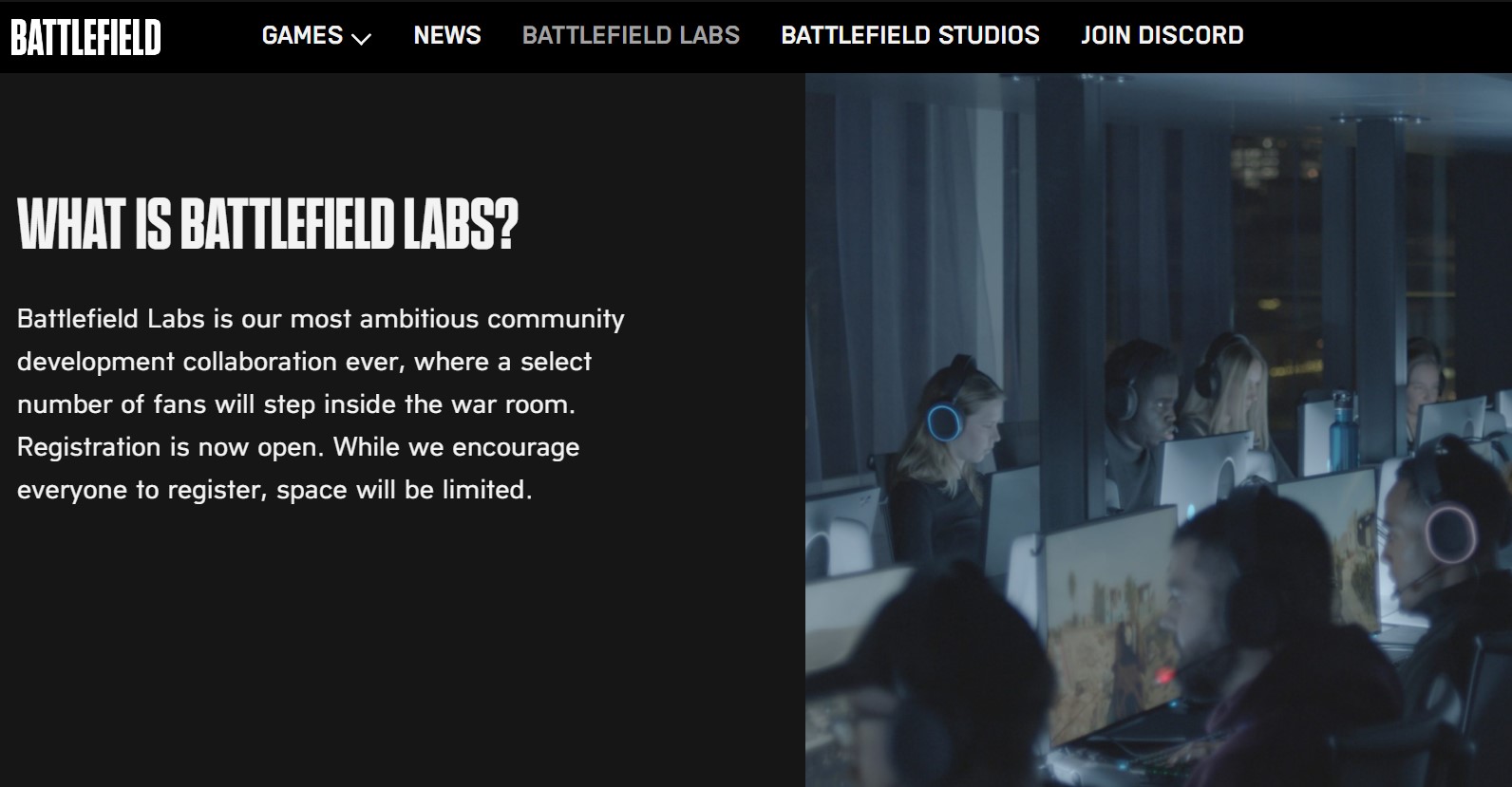Screen dimensions: 1512x787
Task: Open the Battlefield Studios link
Action: coord(910,35)
